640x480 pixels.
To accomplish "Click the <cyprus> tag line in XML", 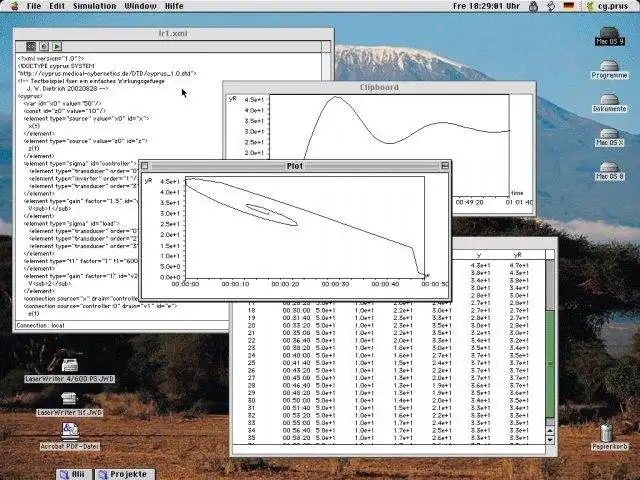I will click(x=30, y=96).
